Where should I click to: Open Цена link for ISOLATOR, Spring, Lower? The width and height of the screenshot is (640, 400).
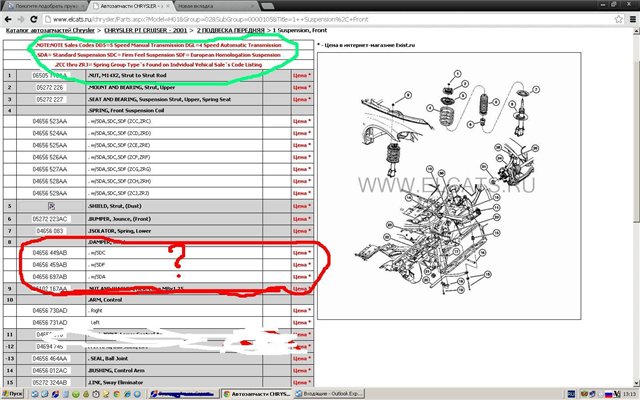coord(302,231)
